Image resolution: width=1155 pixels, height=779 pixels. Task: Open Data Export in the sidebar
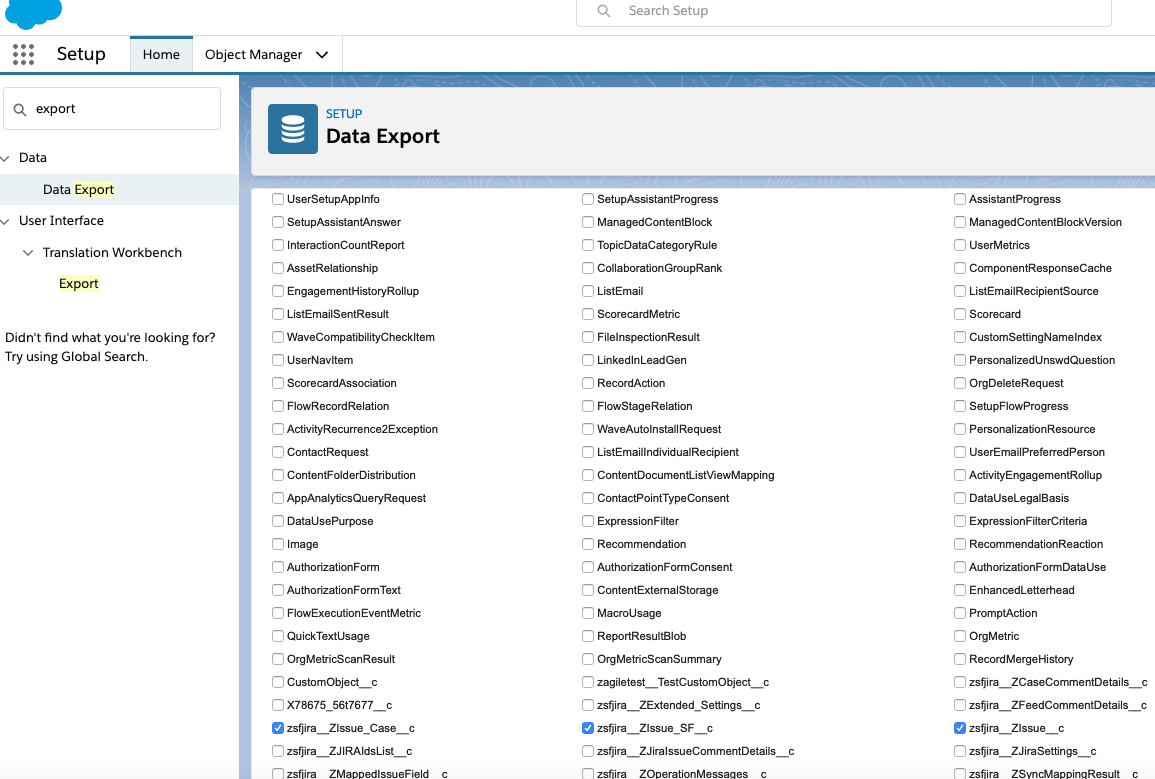[78, 189]
